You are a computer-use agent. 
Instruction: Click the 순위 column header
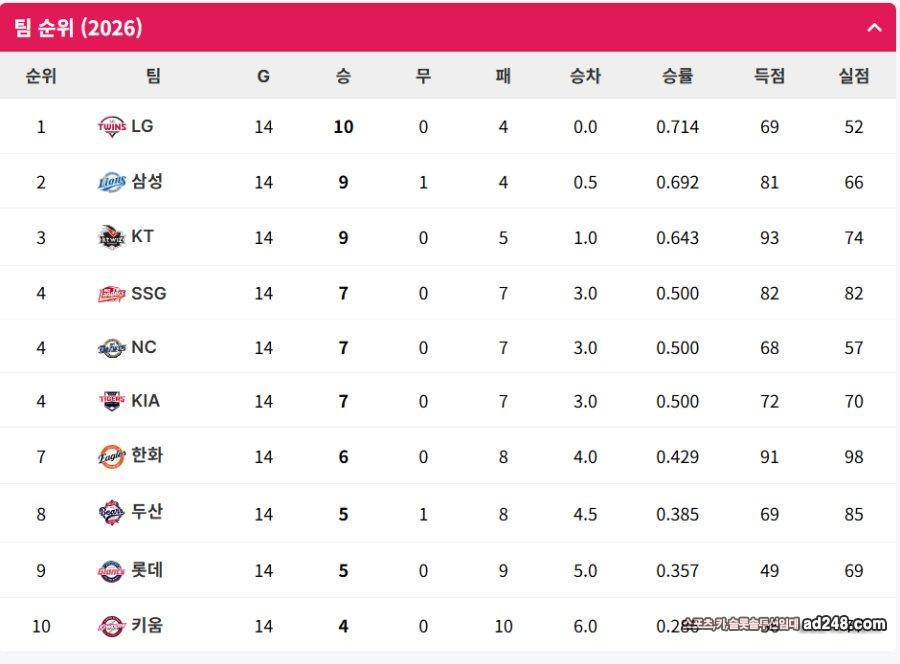pyautogui.click(x=41, y=76)
